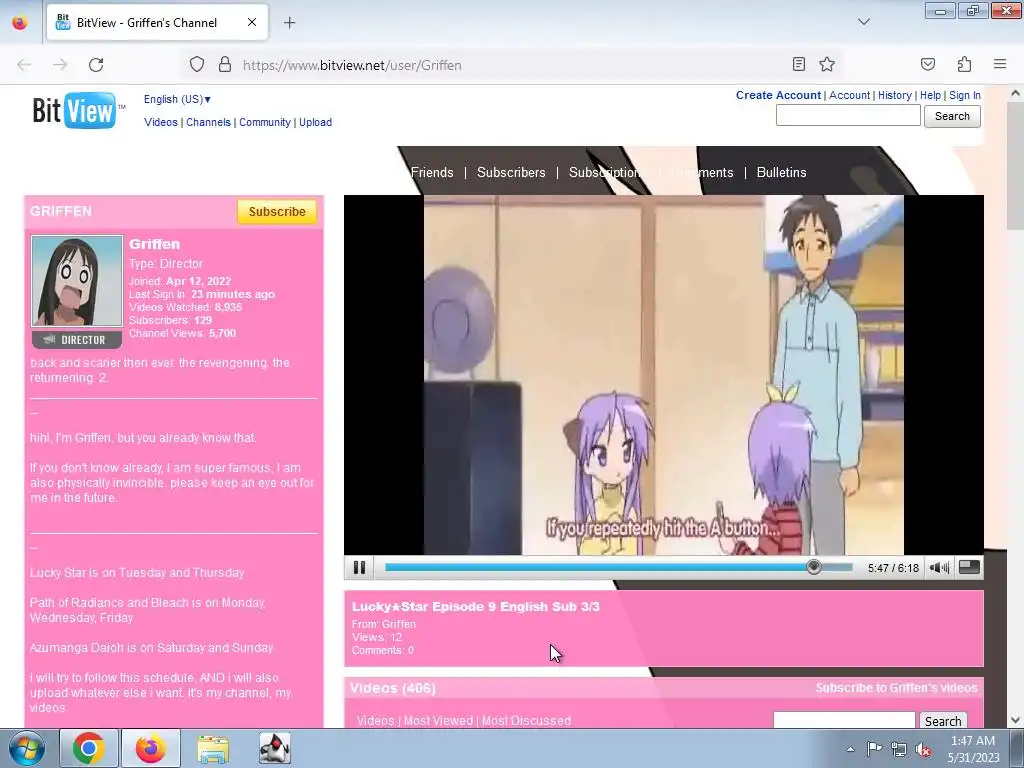The image size is (1024, 768).
Task: Click the video frame in the player
Action: click(664, 375)
